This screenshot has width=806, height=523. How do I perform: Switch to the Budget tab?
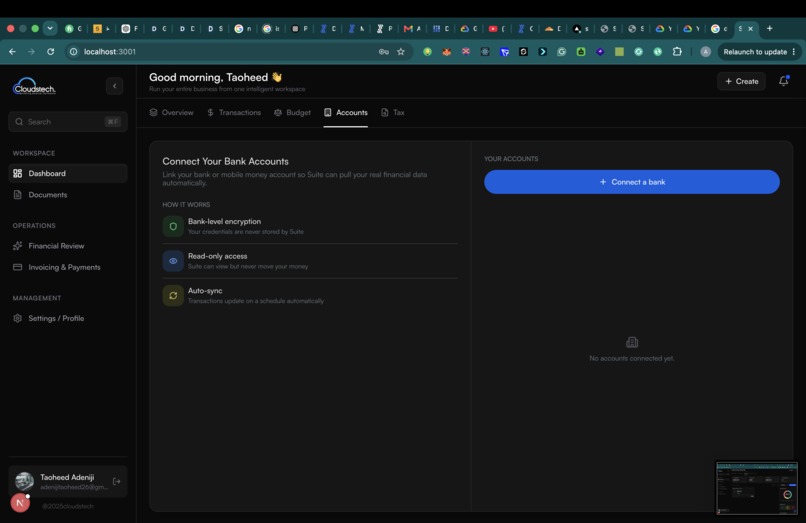click(292, 113)
